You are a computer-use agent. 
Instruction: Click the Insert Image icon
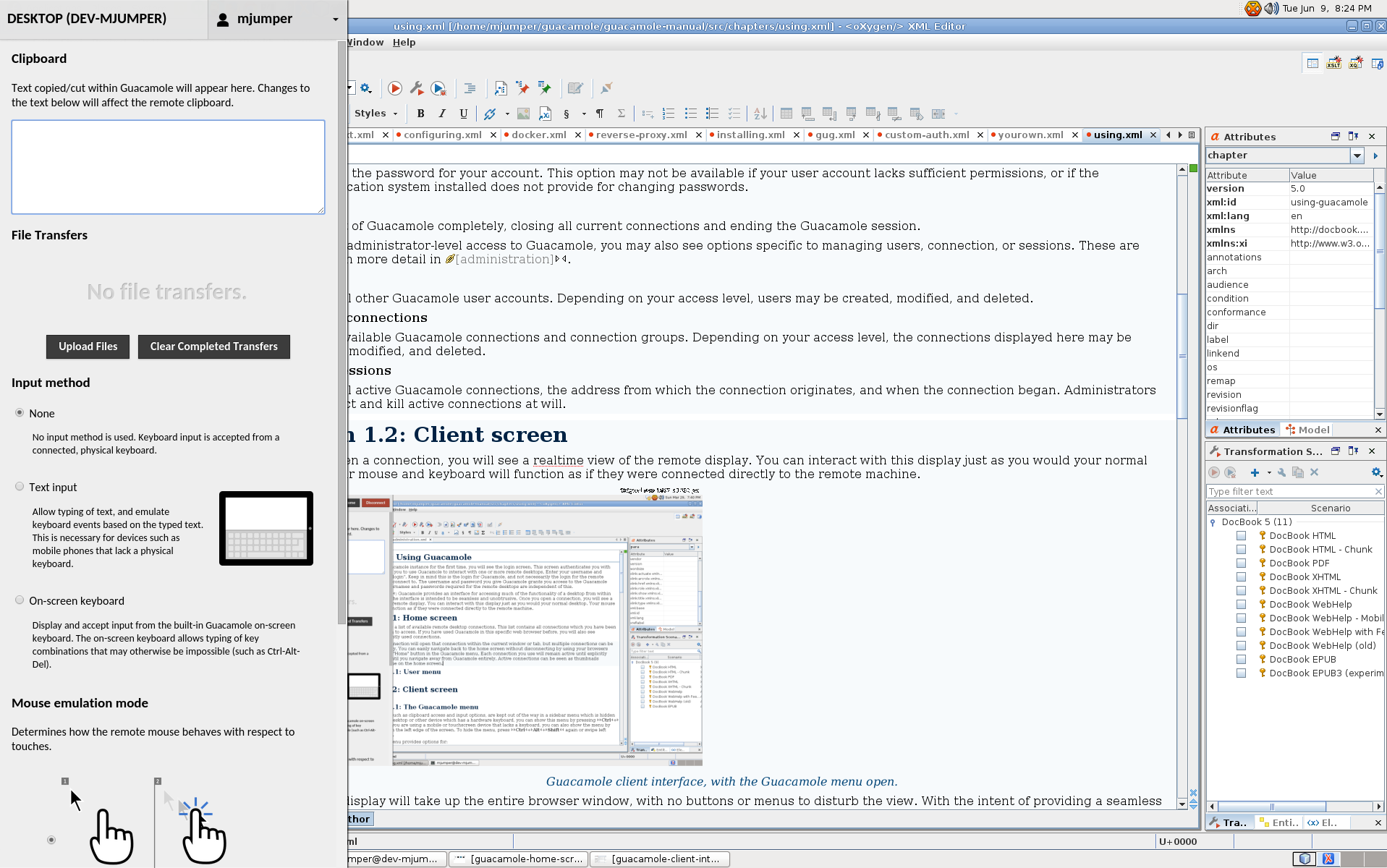click(523, 114)
